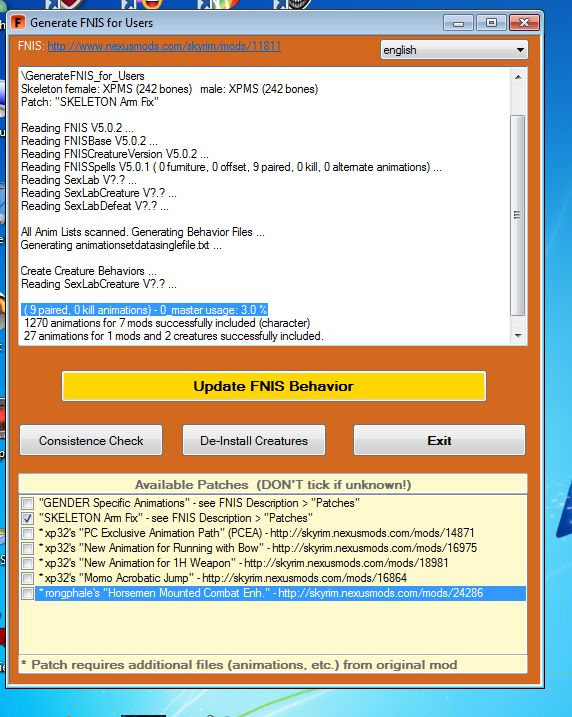This screenshot has height=717, width=572.
Task: Enable New Animation for 1H Weapon checkbox
Action: click(x=27, y=563)
